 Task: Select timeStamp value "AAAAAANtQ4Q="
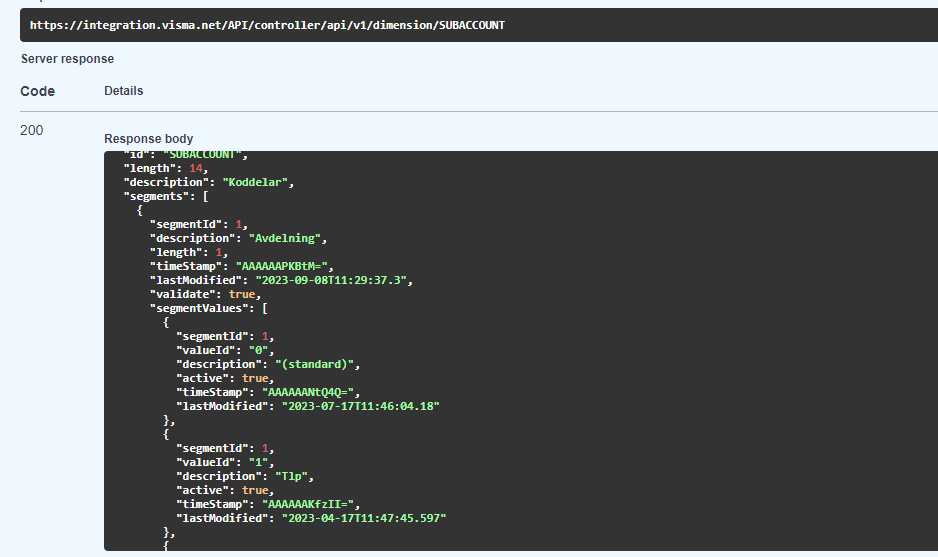(308, 392)
